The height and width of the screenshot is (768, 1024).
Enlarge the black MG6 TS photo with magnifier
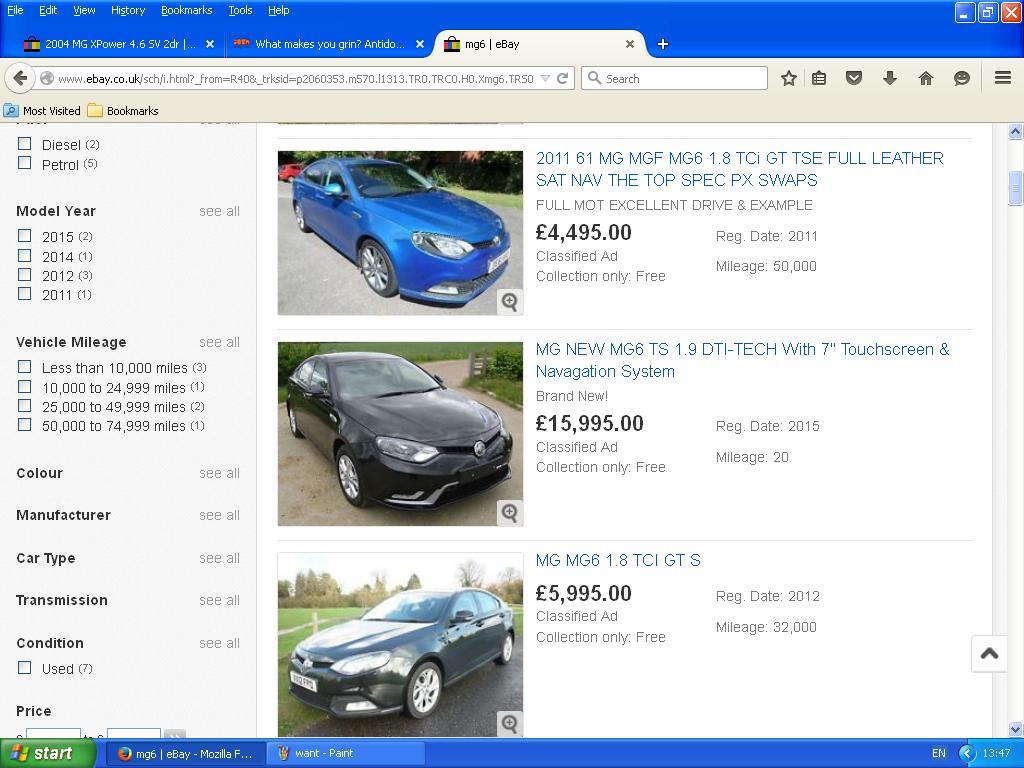click(x=509, y=513)
